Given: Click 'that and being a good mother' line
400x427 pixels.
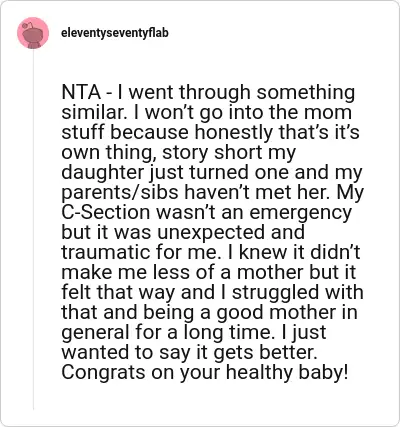Looking at the screenshot, I should click(209, 313).
